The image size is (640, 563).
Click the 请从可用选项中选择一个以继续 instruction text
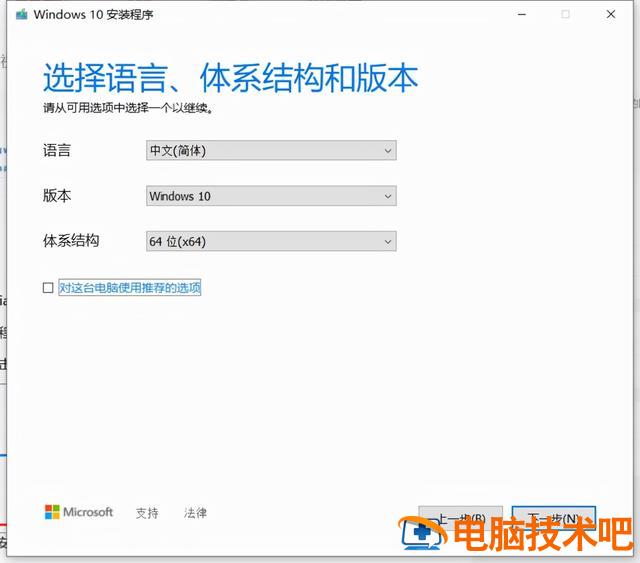(x=129, y=108)
